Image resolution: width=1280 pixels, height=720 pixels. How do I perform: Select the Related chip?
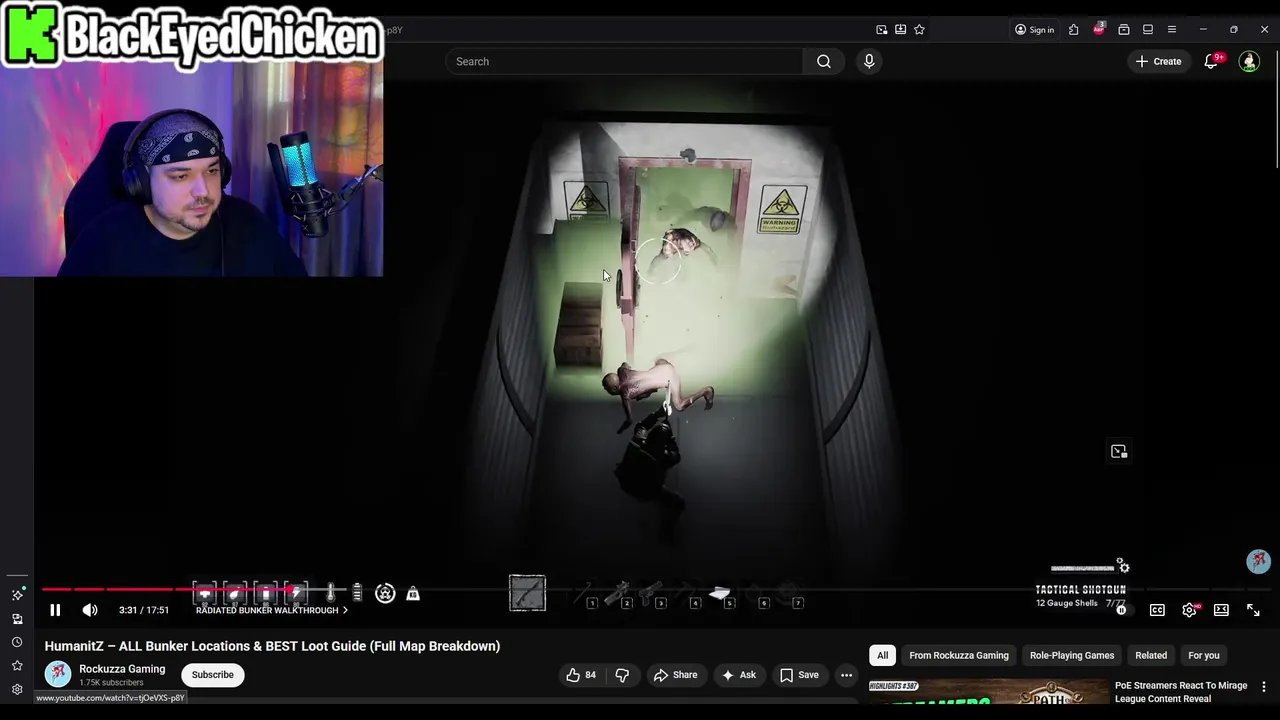coord(1151,655)
